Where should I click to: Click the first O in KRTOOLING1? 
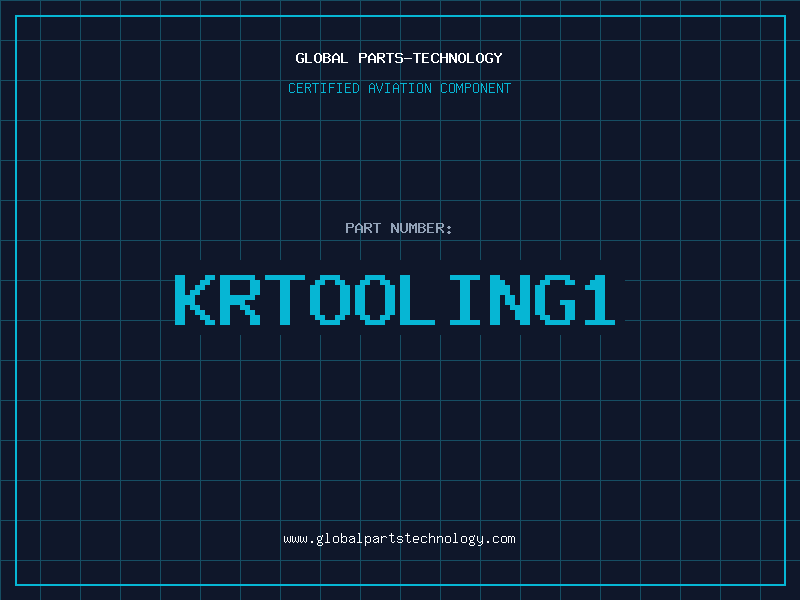[331, 299]
